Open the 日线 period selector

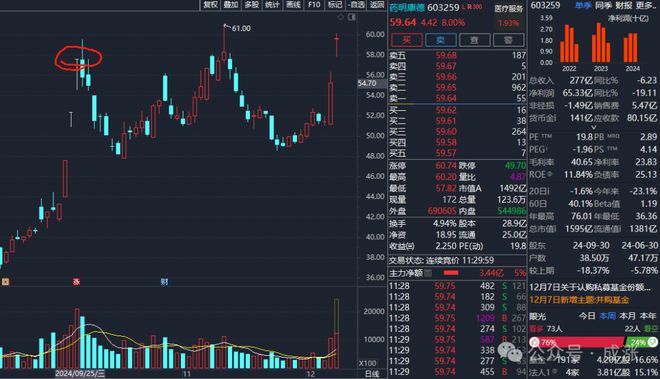coord(372,374)
